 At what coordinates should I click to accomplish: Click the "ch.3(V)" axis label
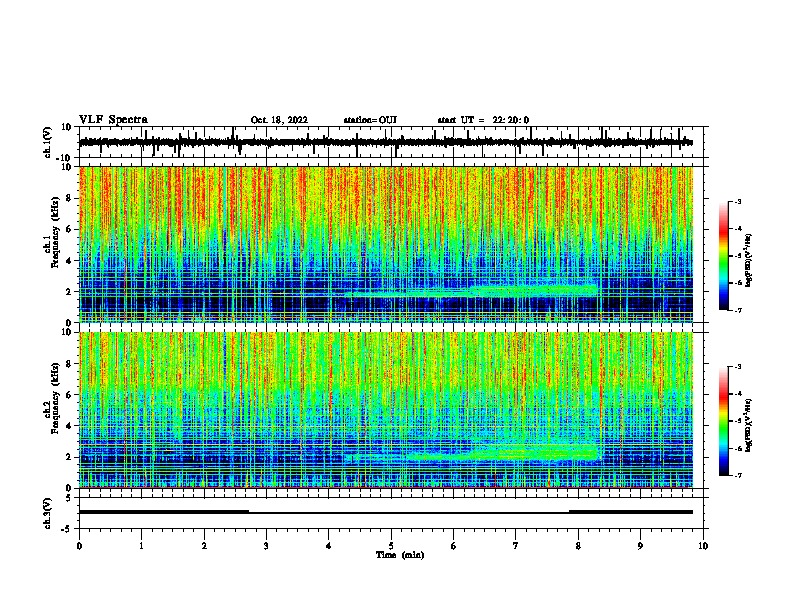(x=48, y=514)
